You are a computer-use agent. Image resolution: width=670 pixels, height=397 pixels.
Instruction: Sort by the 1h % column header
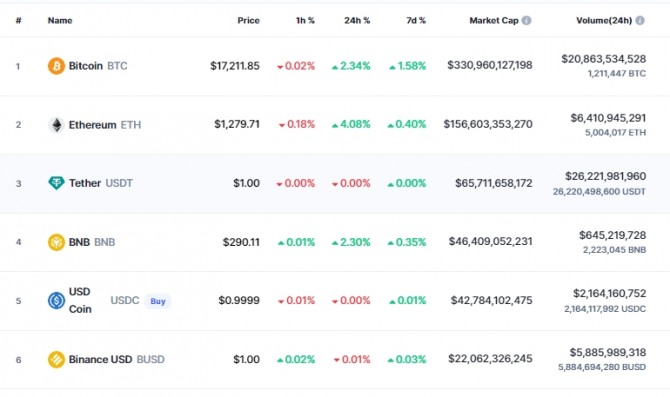[305, 21]
